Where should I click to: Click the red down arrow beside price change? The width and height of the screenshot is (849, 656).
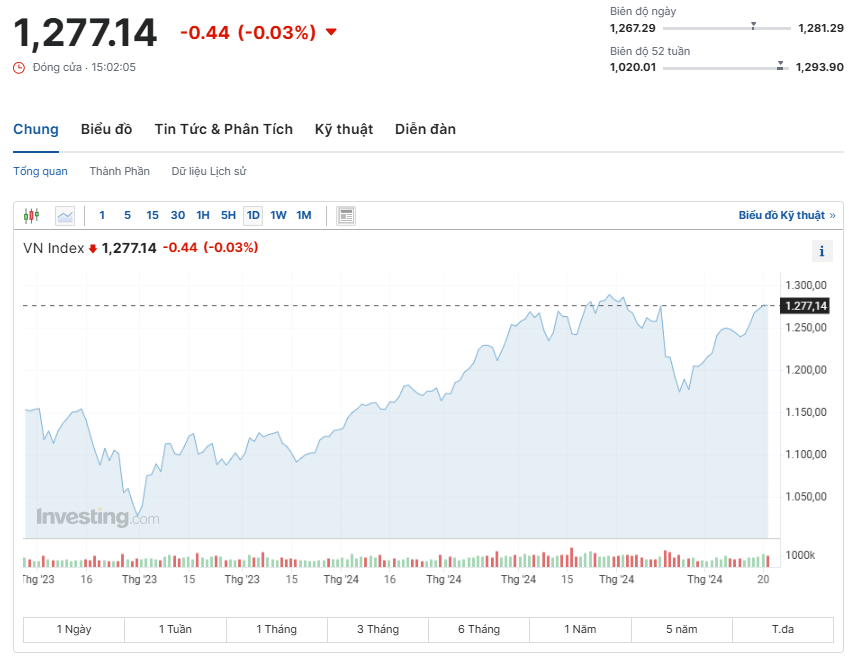[331, 32]
